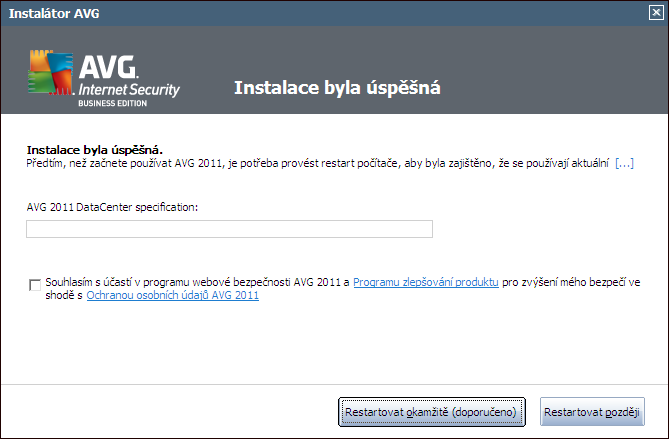
Task: Click the 'AVG 2011 DataCenter specification:' label
Action: [x=112, y=207]
